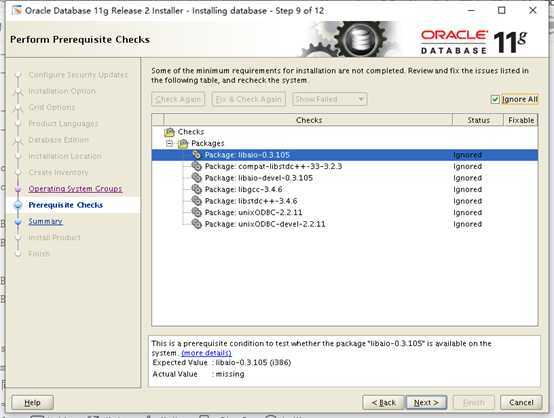This screenshot has height=418, width=554.
Task: Select the Database Edition step
Action: point(58,140)
